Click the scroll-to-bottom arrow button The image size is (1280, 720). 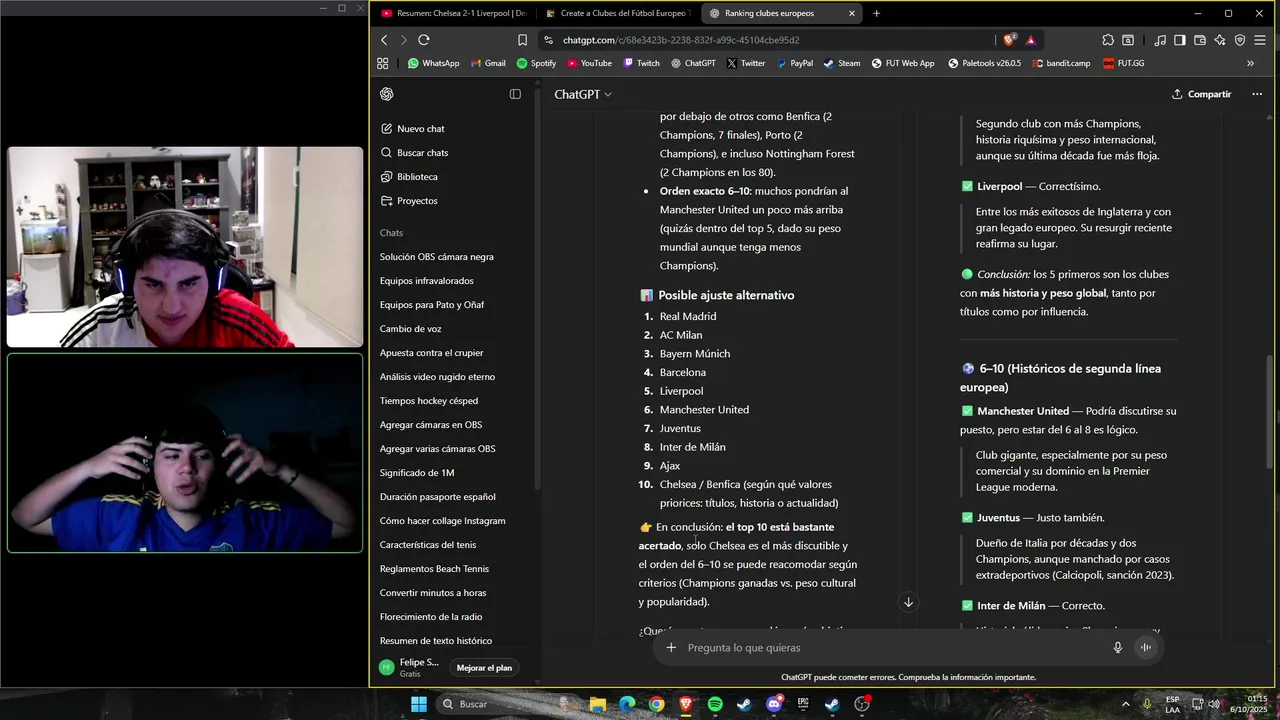pyautogui.click(x=908, y=602)
